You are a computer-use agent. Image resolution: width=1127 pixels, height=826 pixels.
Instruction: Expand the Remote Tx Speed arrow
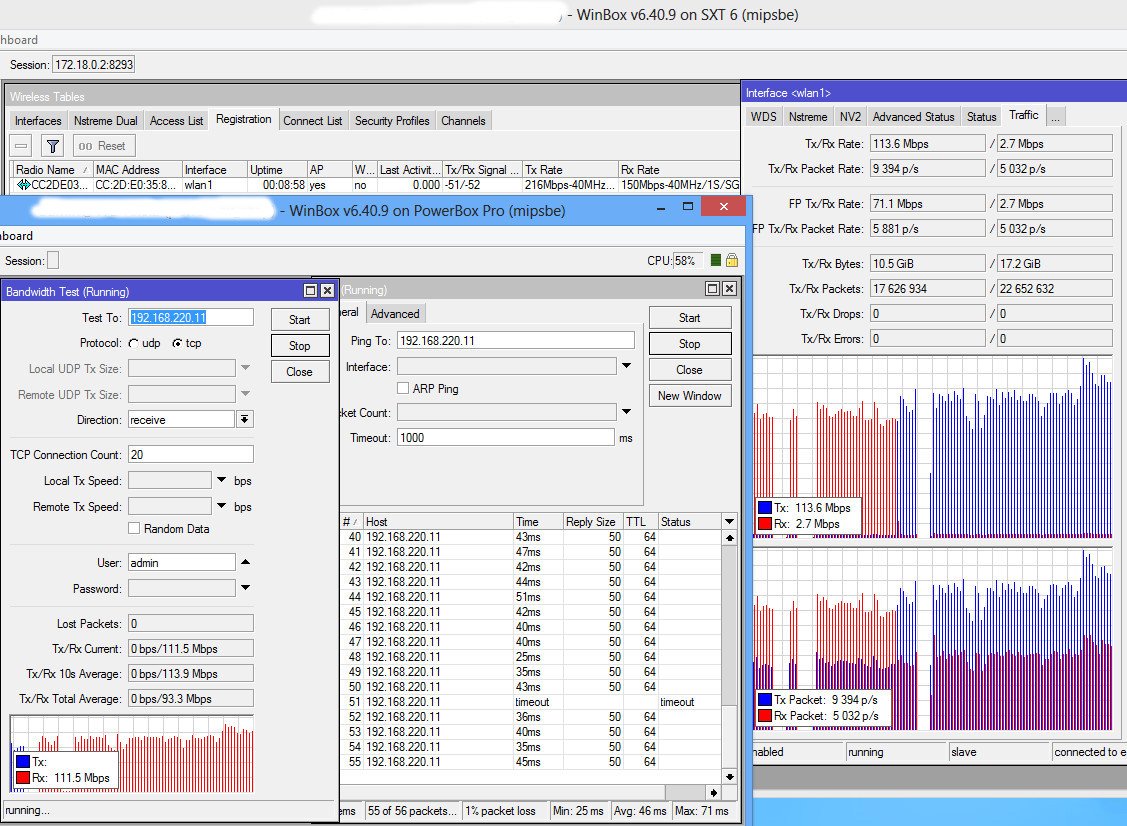(221, 506)
